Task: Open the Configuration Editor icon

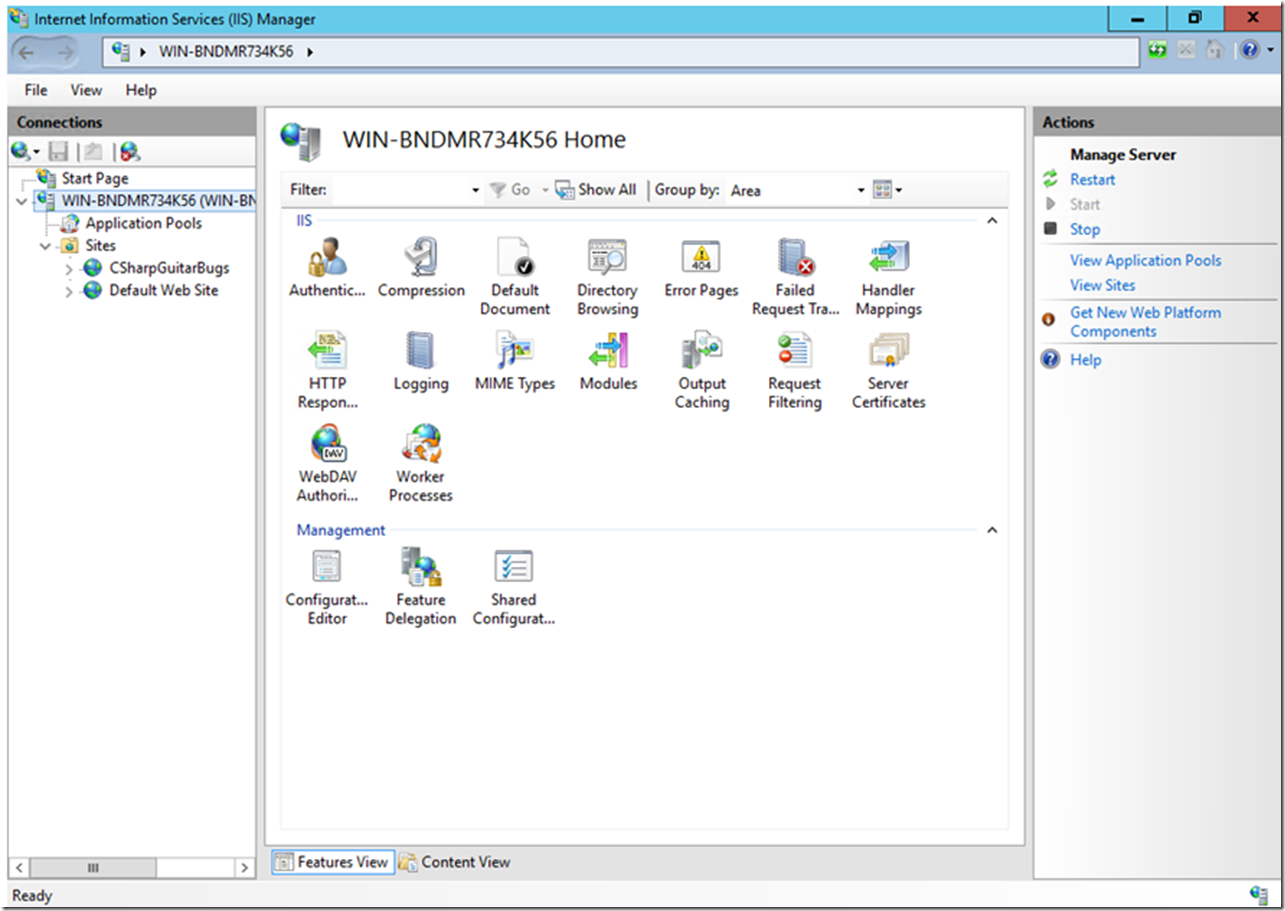Action: tap(327, 586)
